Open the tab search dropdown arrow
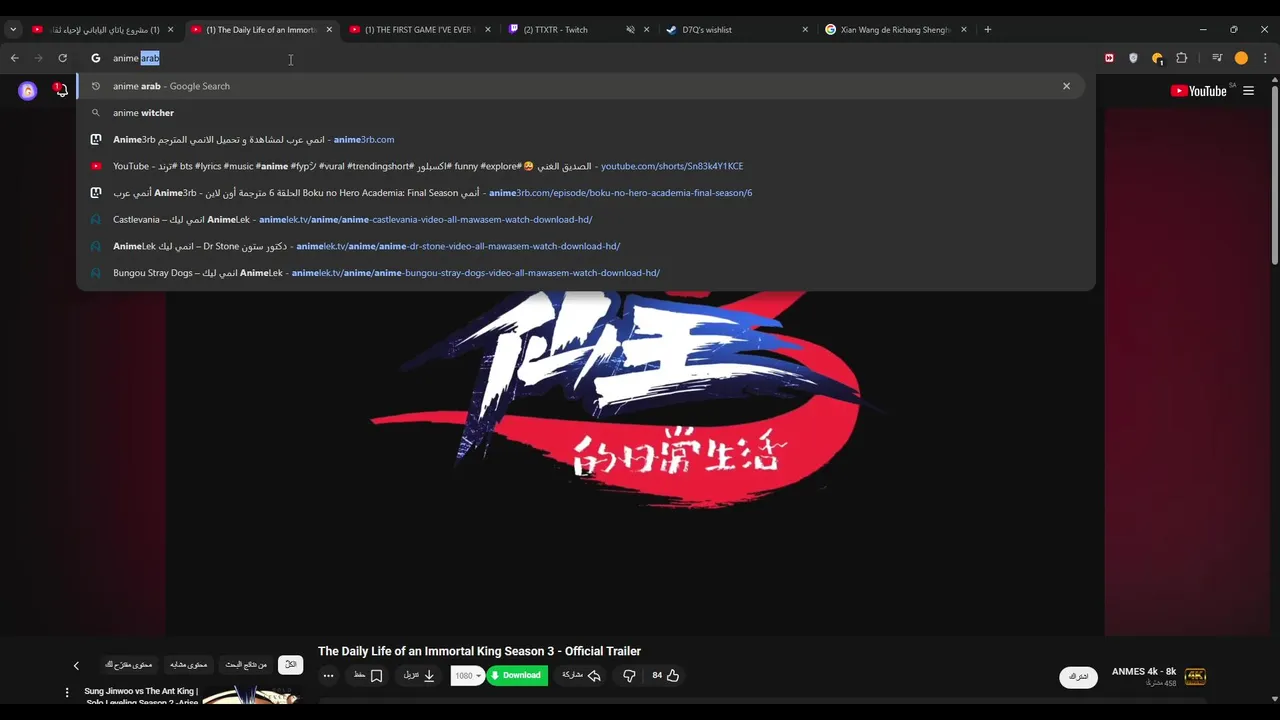The width and height of the screenshot is (1280, 720). [13, 30]
